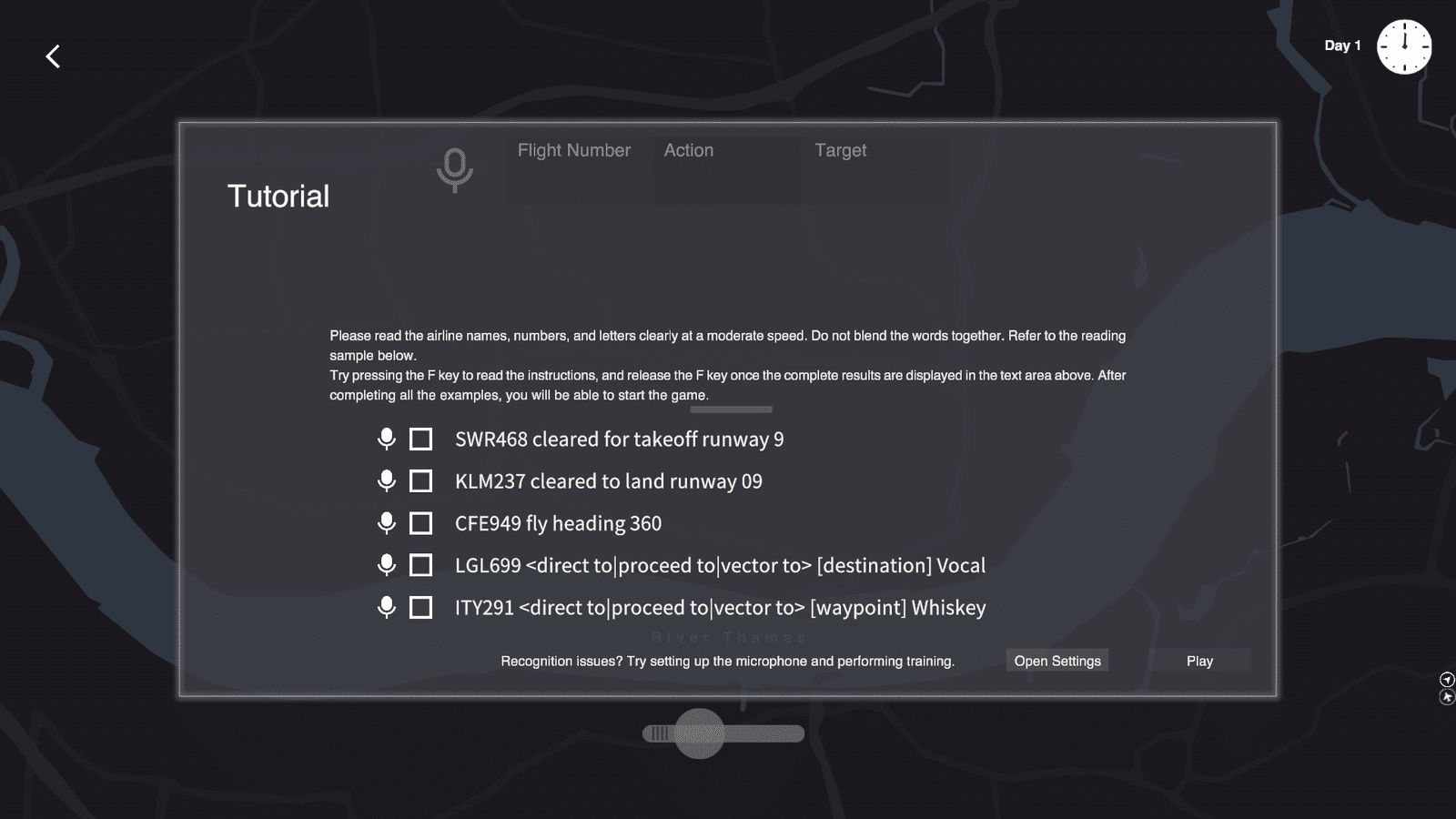This screenshot has width=1456, height=819.
Task: Tick checkbox for ITY291 waypoint Whiskey
Action: 420,607
